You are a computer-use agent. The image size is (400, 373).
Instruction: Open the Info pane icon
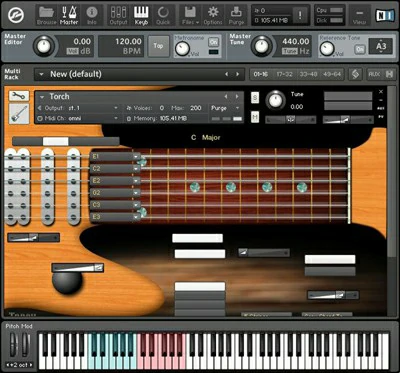tap(91, 15)
